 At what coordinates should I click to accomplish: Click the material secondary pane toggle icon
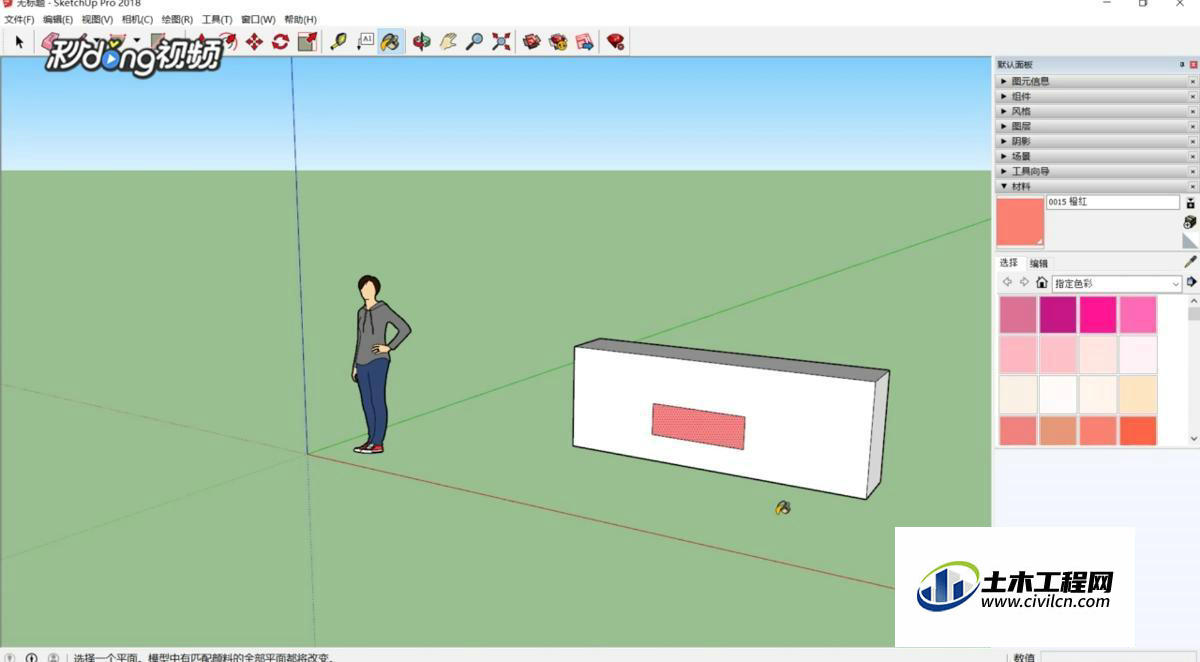[x=1190, y=203]
